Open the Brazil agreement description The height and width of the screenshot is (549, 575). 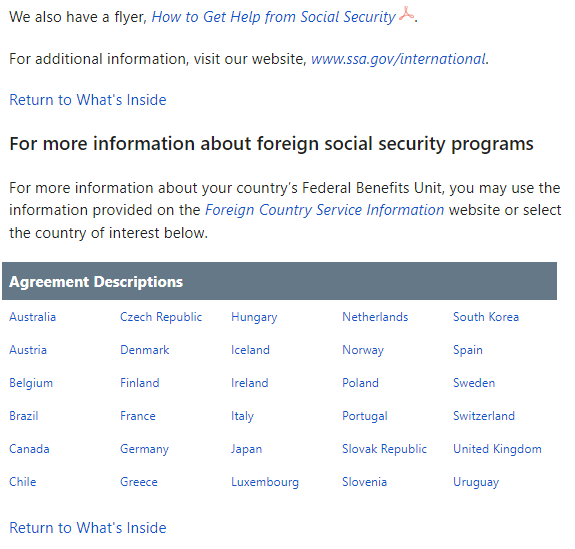pyautogui.click(x=24, y=416)
